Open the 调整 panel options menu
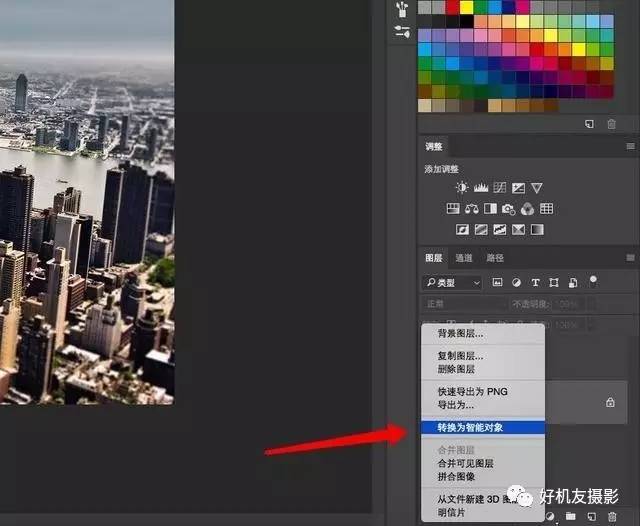 click(x=631, y=146)
